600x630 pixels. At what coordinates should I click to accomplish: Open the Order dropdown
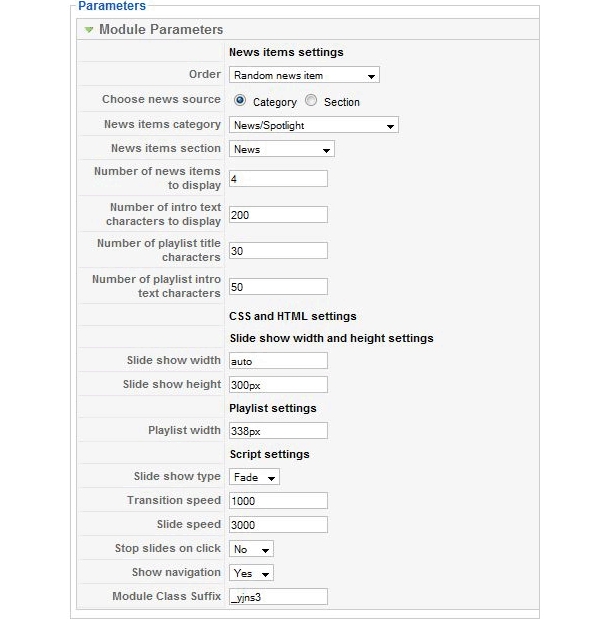click(304, 75)
